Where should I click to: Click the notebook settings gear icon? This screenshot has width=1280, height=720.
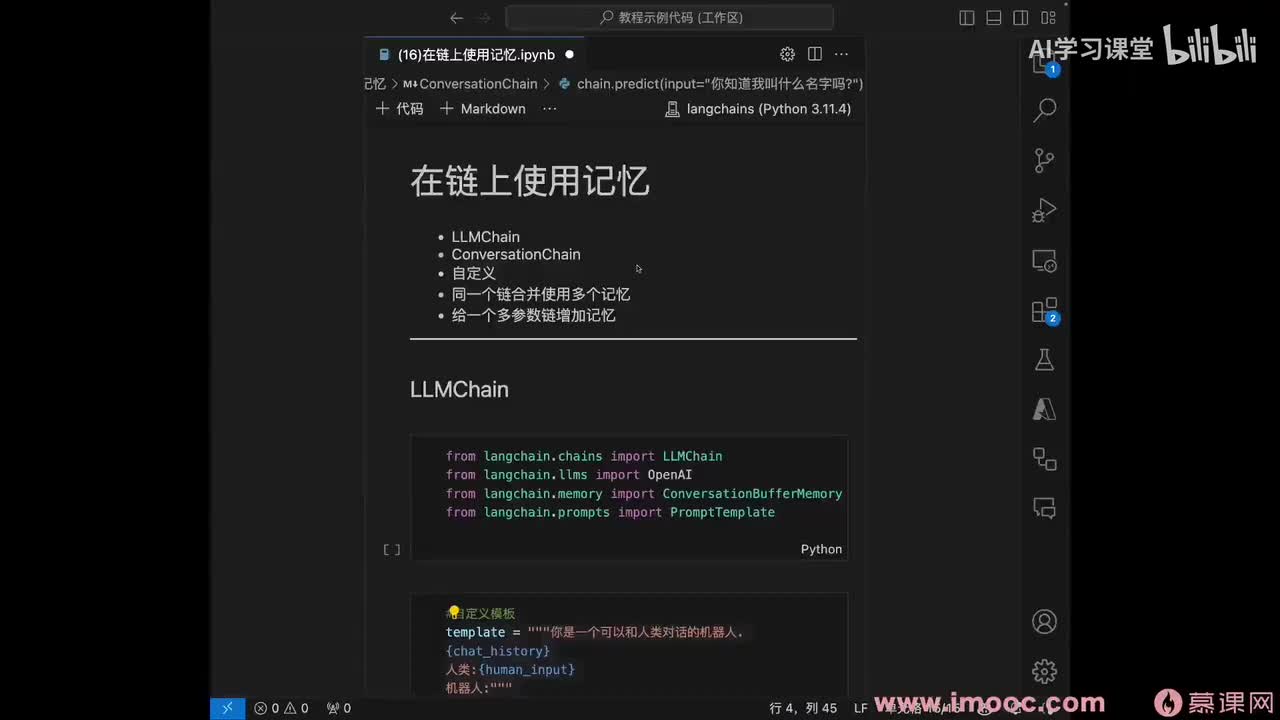(x=787, y=54)
